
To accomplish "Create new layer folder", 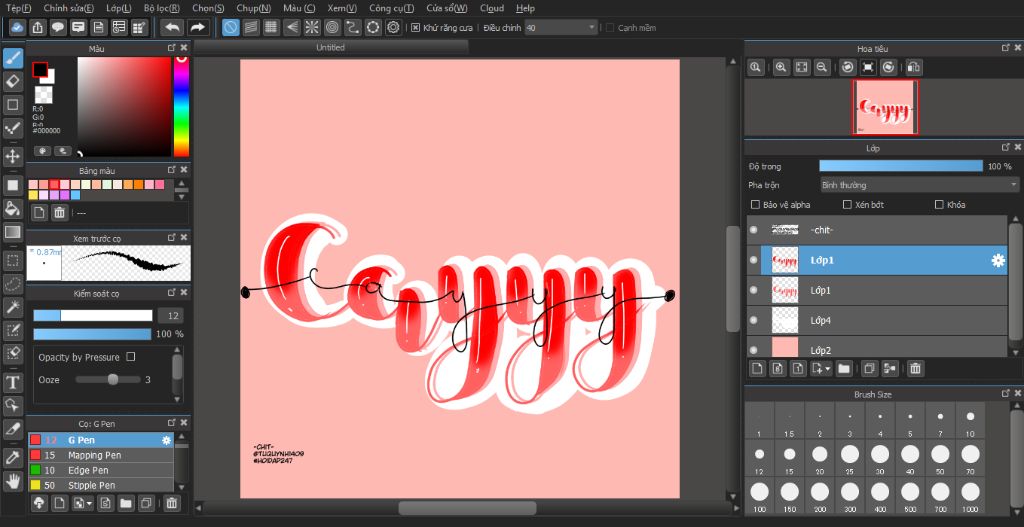I will (x=844, y=368).
